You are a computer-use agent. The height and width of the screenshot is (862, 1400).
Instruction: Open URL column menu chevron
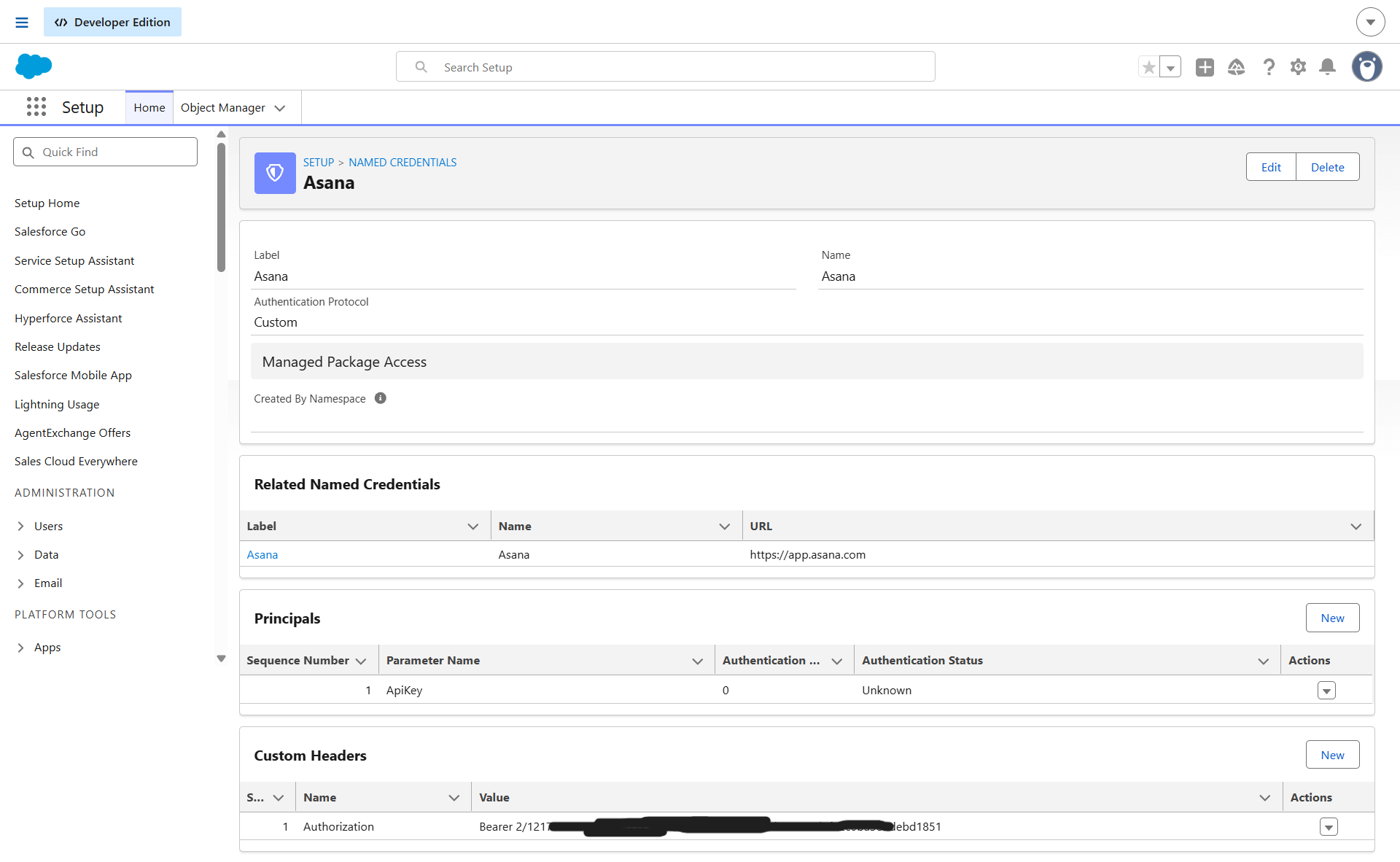tap(1356, 526)
